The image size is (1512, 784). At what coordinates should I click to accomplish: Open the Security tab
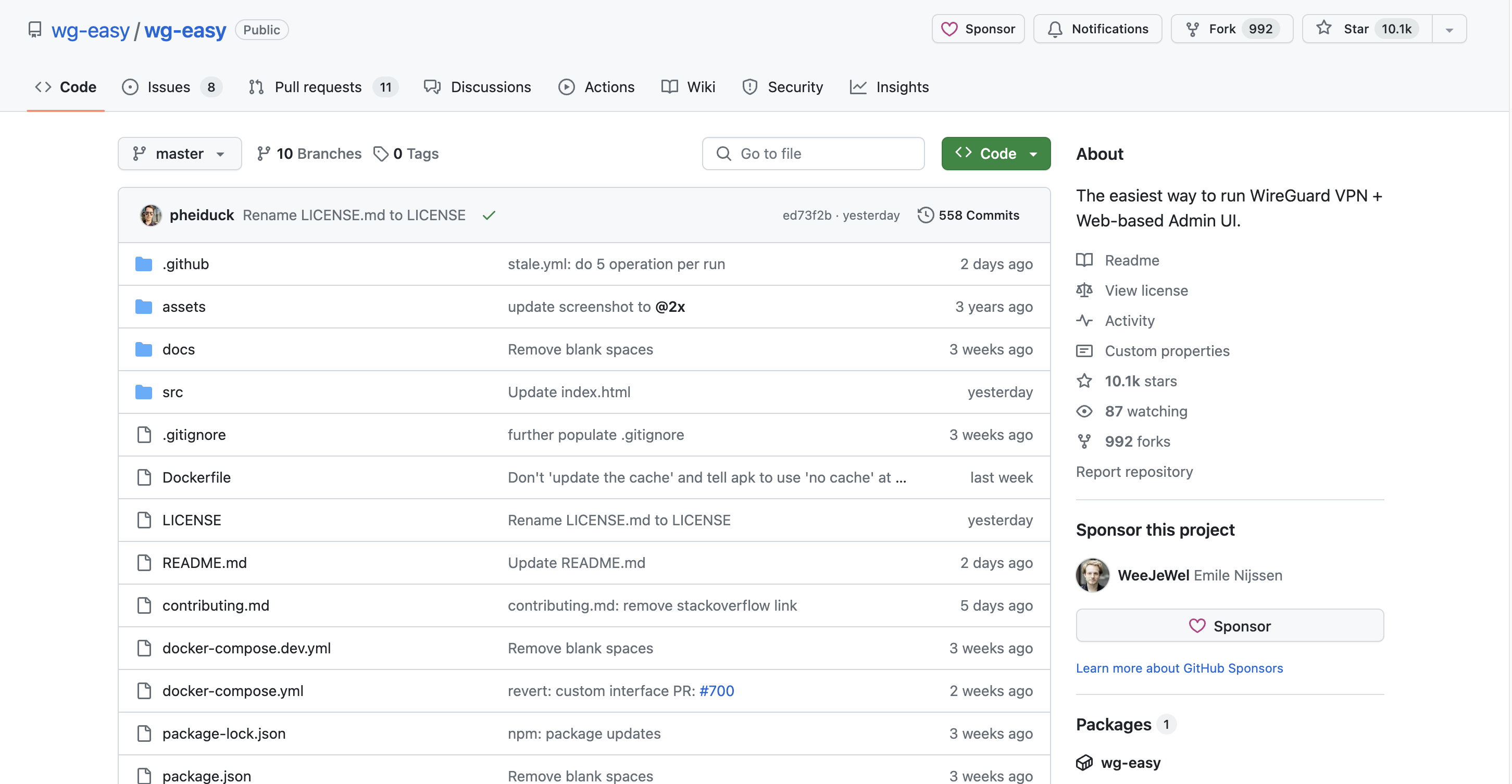[x=782, y=87]
